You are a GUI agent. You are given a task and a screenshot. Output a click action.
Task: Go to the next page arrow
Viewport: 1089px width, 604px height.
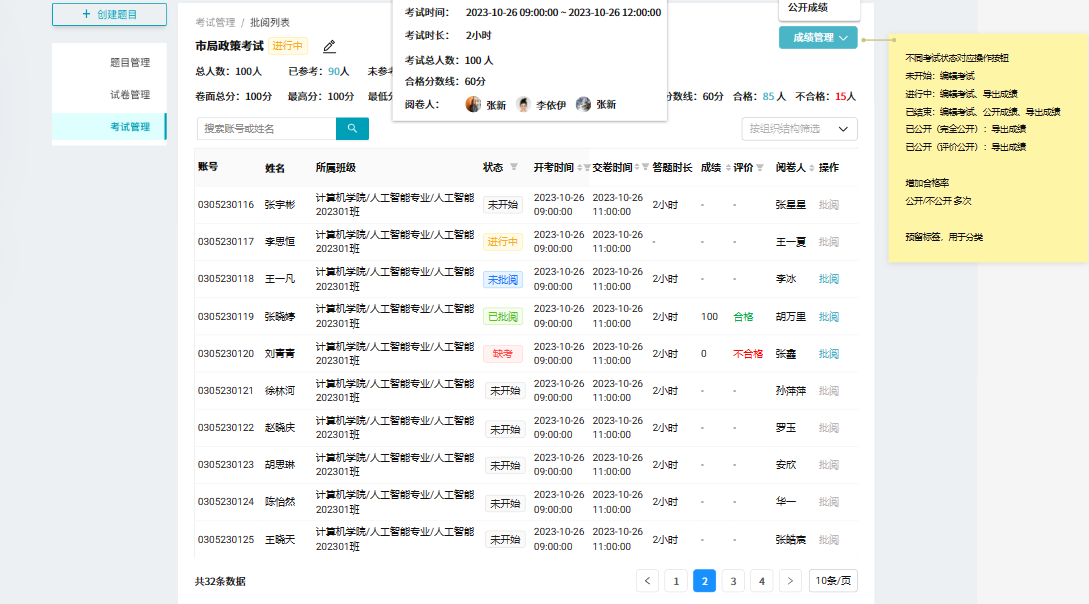790,581
